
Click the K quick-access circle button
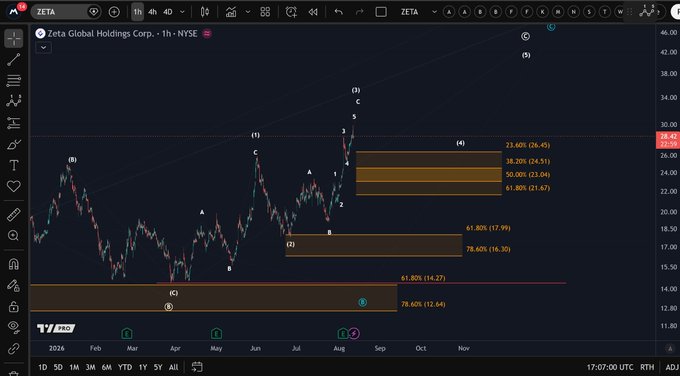click(x=543, y=12)
